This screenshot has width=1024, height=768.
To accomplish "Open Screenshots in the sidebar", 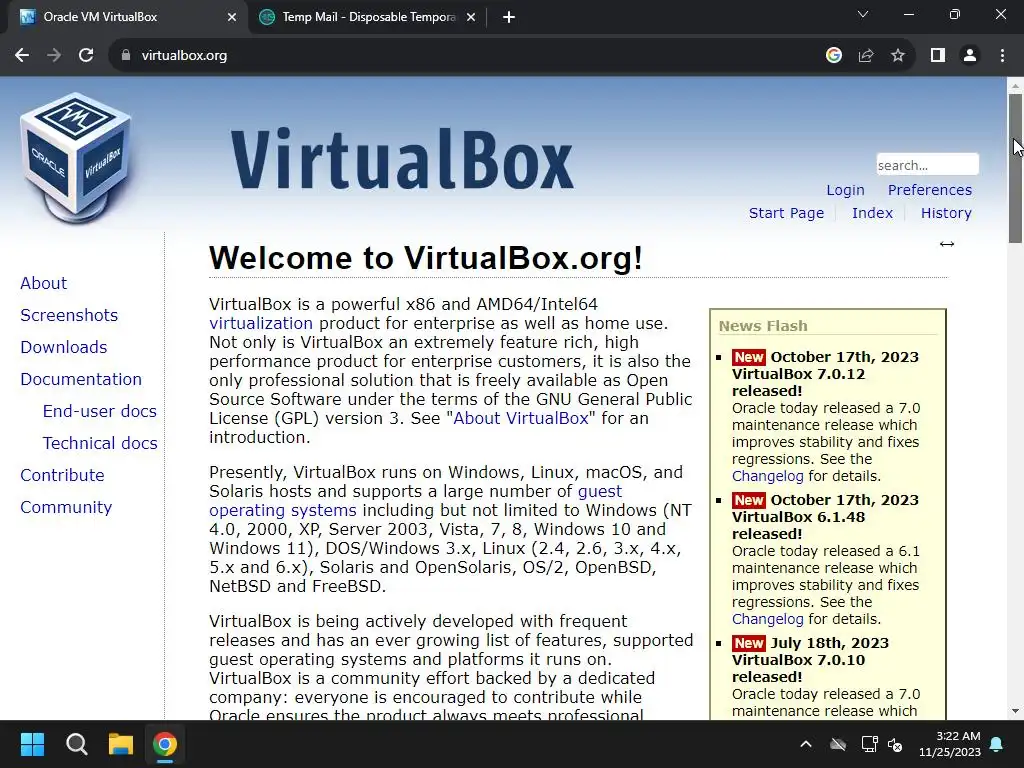I will (x=69, y=315).
